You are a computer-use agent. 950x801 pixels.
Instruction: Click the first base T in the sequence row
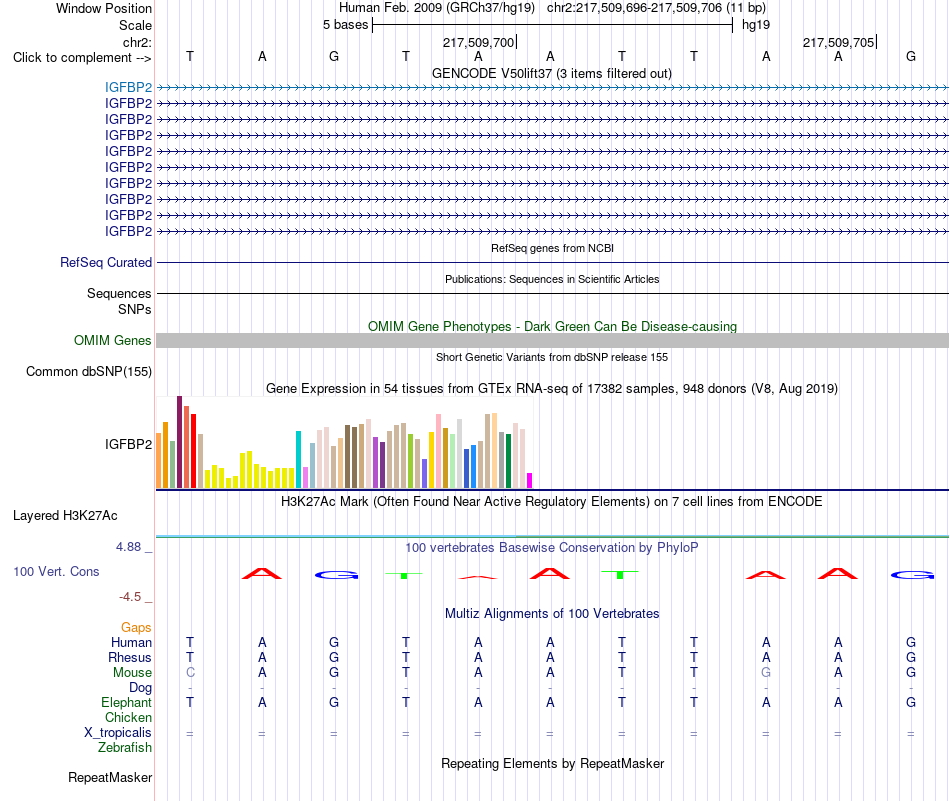(190, 56)
